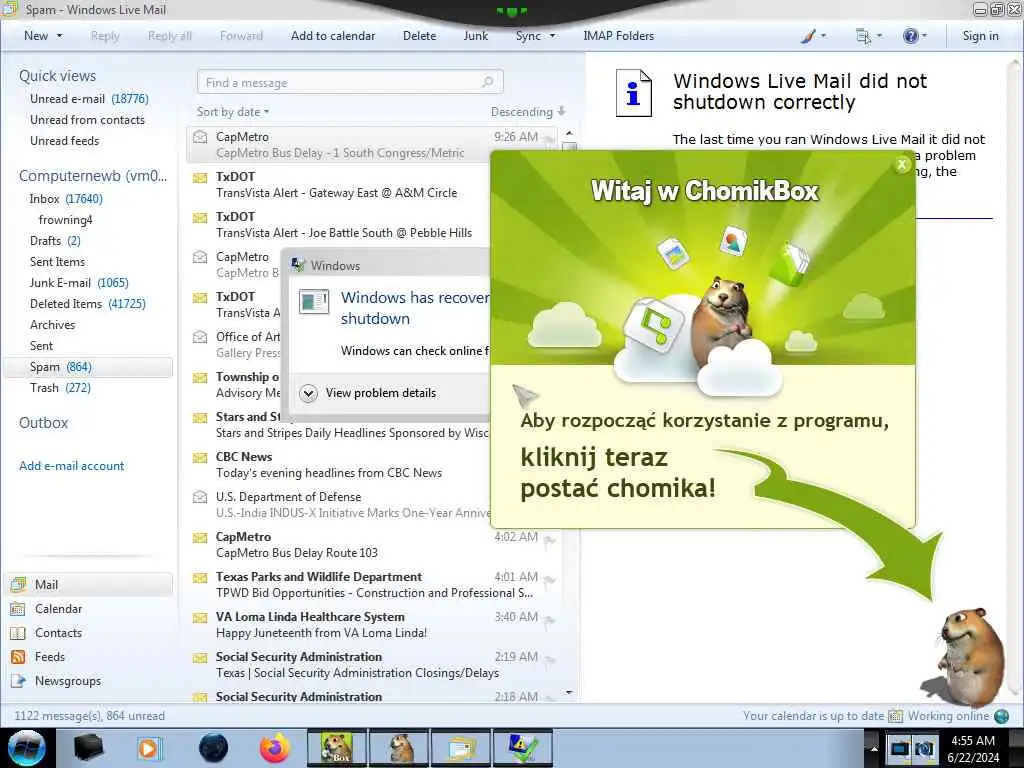1024x768 pixels.
Task: Open the Archives folder
Action: (52, 325)
